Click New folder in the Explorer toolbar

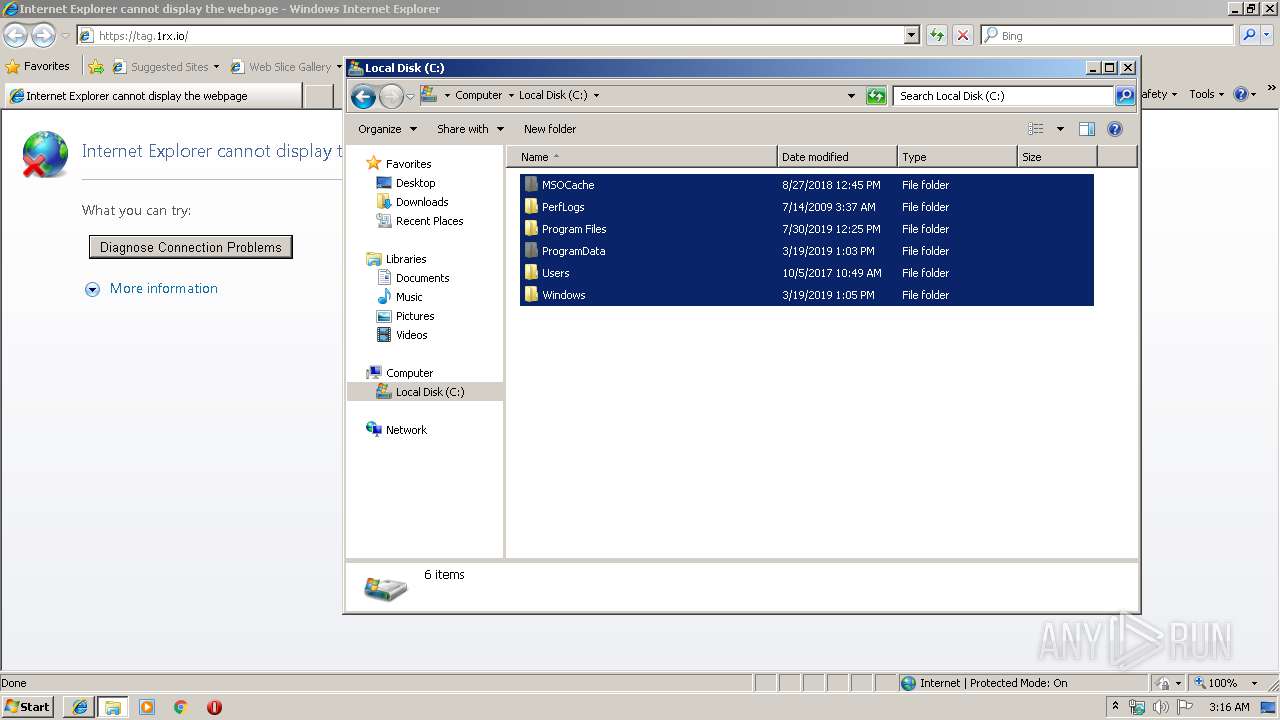[550, 129]
